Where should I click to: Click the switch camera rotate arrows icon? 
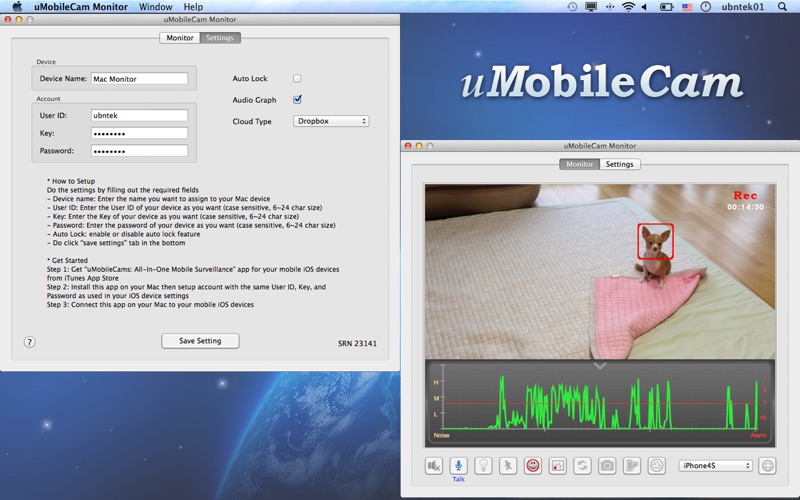pyautogui.click(x=582, y=465)
